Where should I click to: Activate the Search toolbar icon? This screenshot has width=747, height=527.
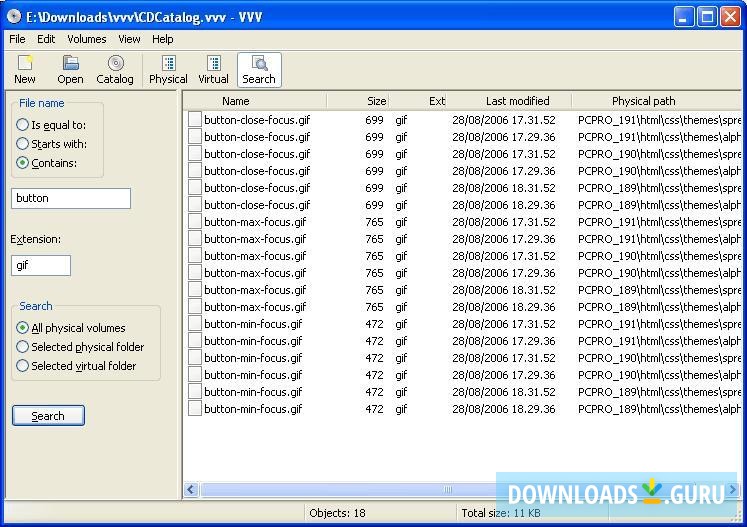(x=259, y=70)
